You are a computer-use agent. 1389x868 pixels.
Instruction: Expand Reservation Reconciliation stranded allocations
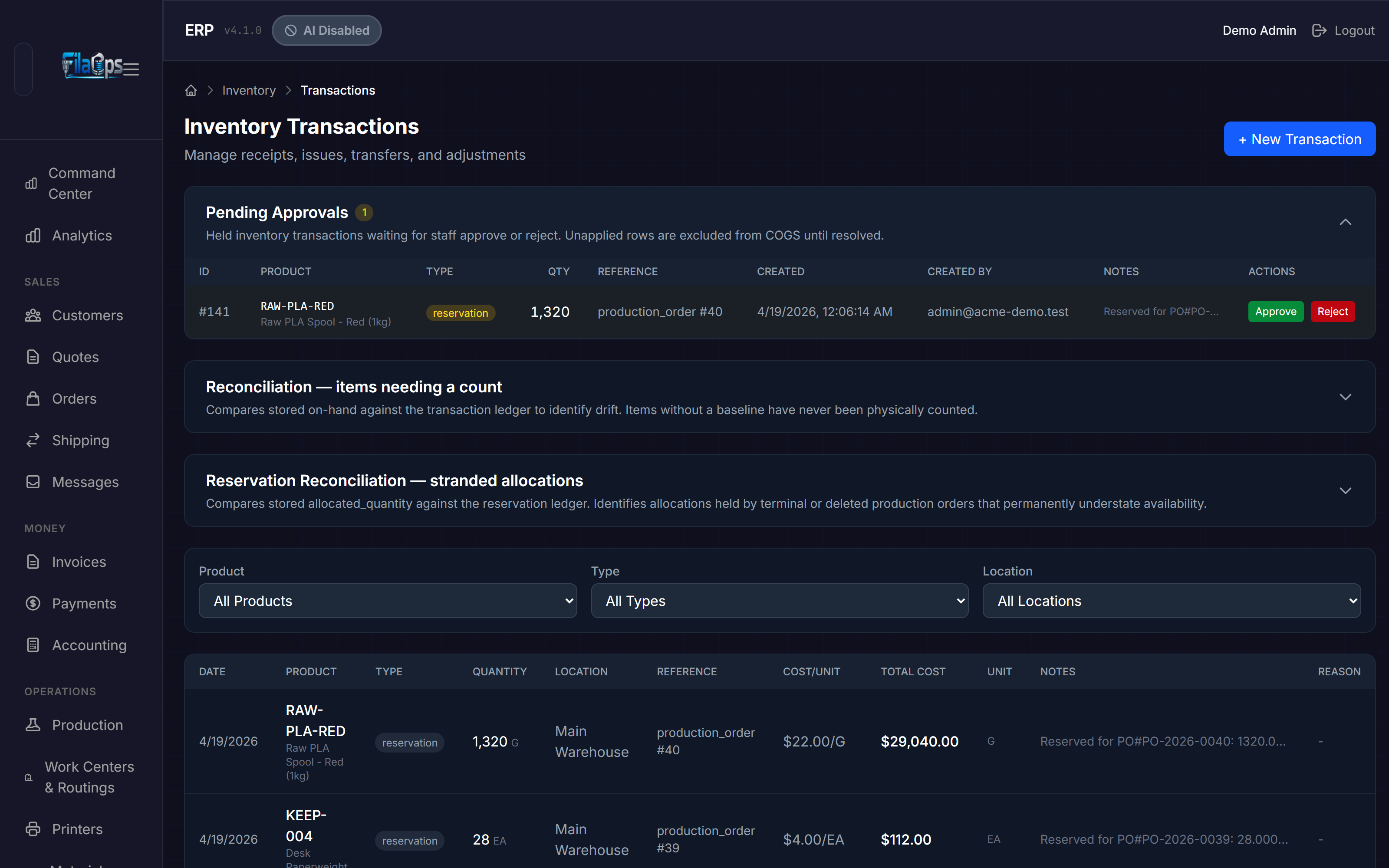1346,490
